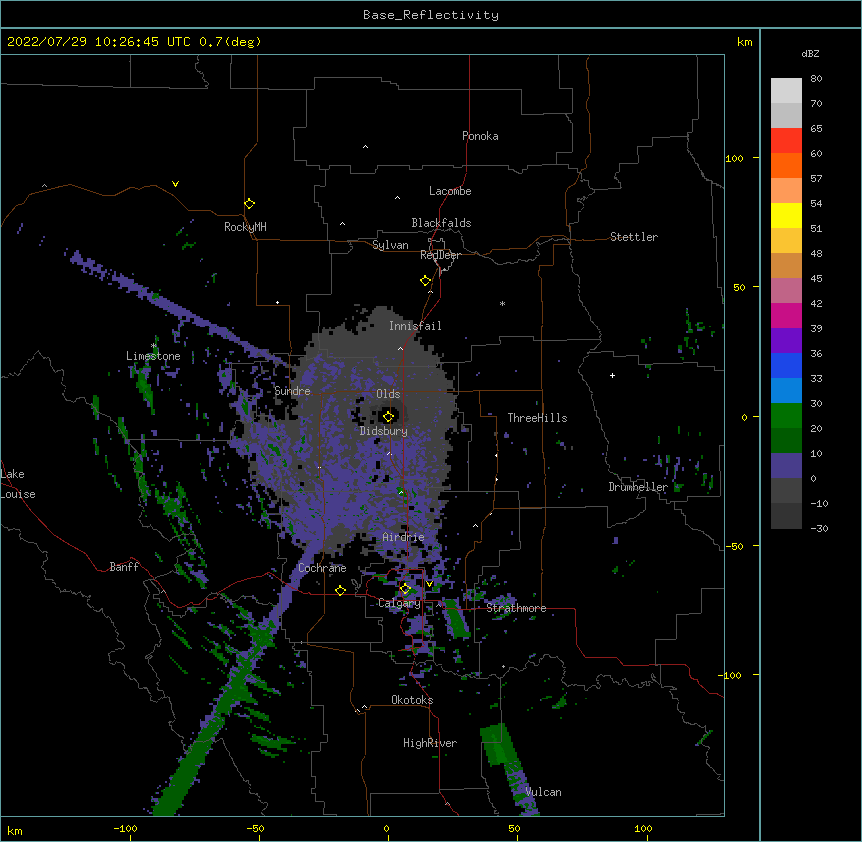Select the purple 36-39 dBZ legend swatch

tap(786, 341)
